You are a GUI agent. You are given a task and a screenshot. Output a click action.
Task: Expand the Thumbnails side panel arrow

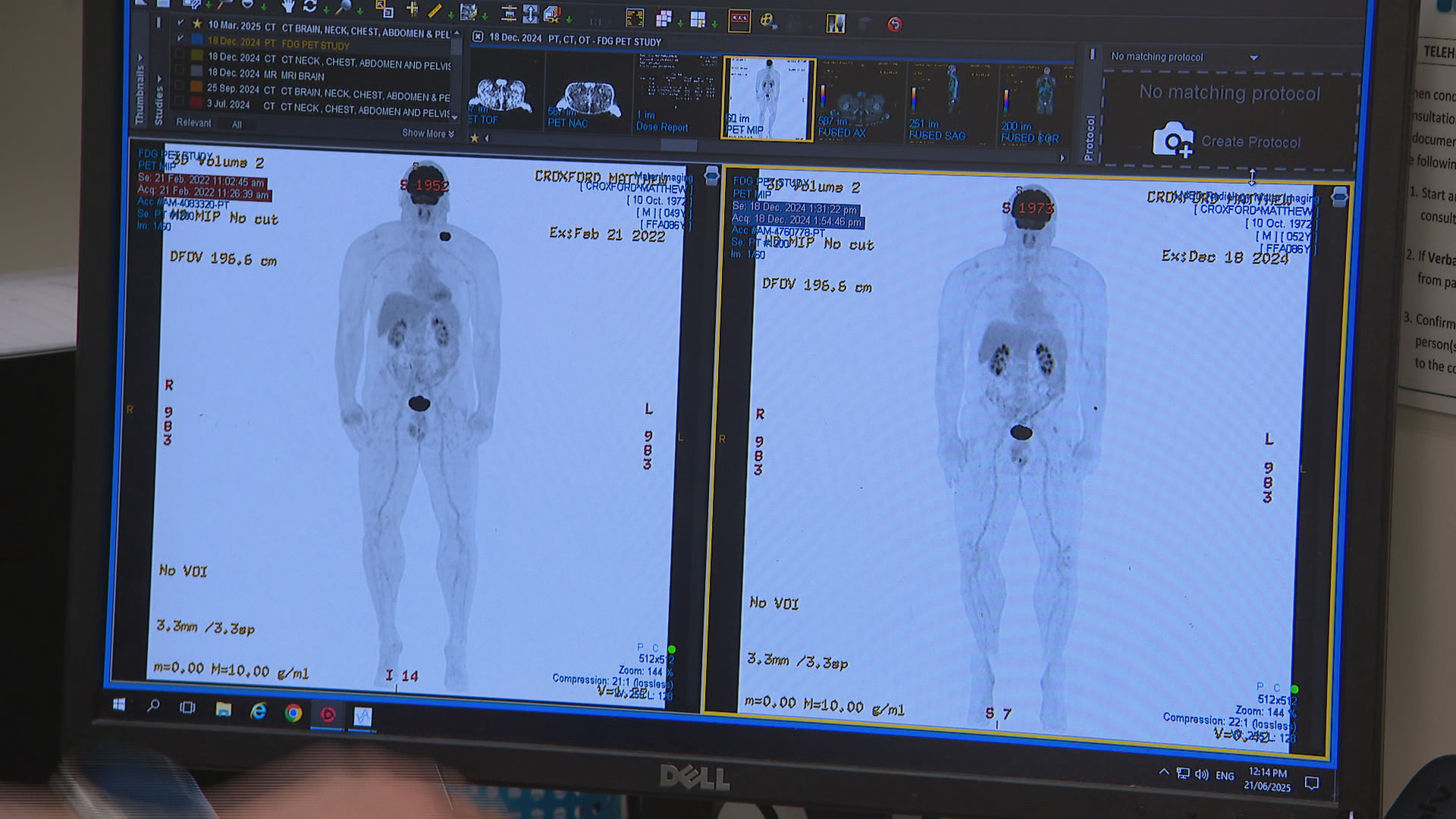140,57
